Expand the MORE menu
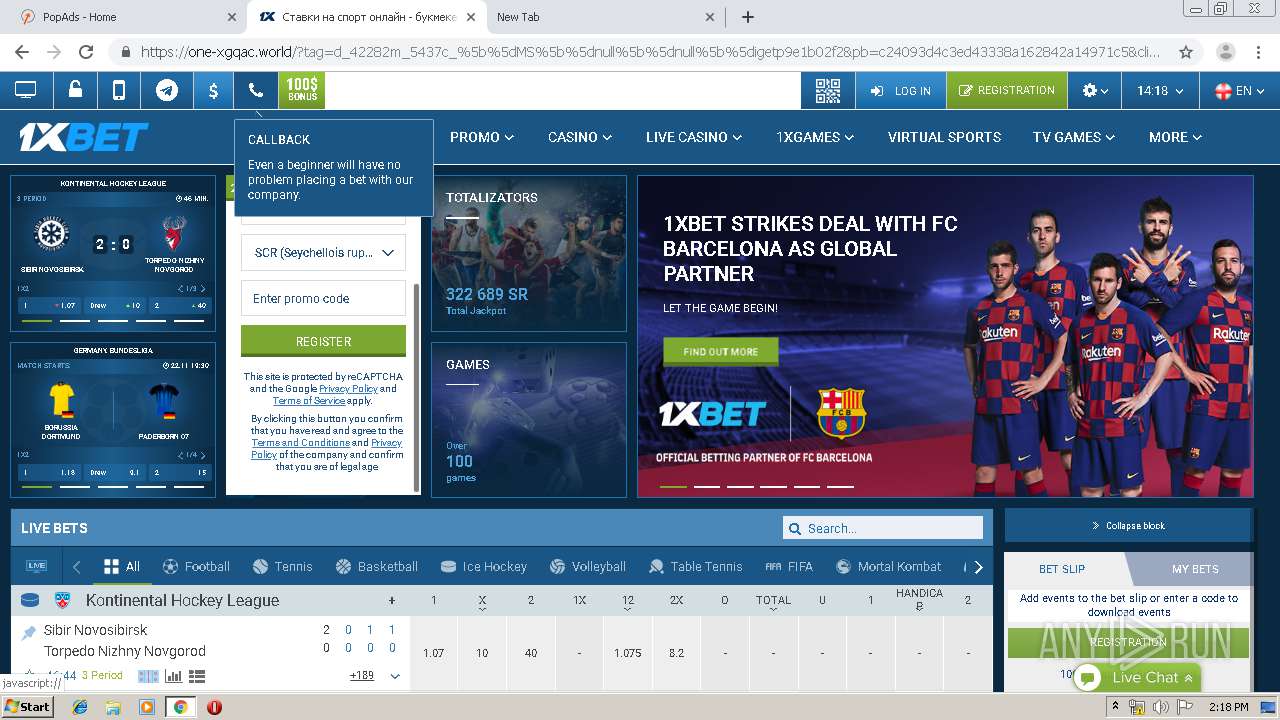Viewport: 1280px width, 720px height. pos(1176,137)
